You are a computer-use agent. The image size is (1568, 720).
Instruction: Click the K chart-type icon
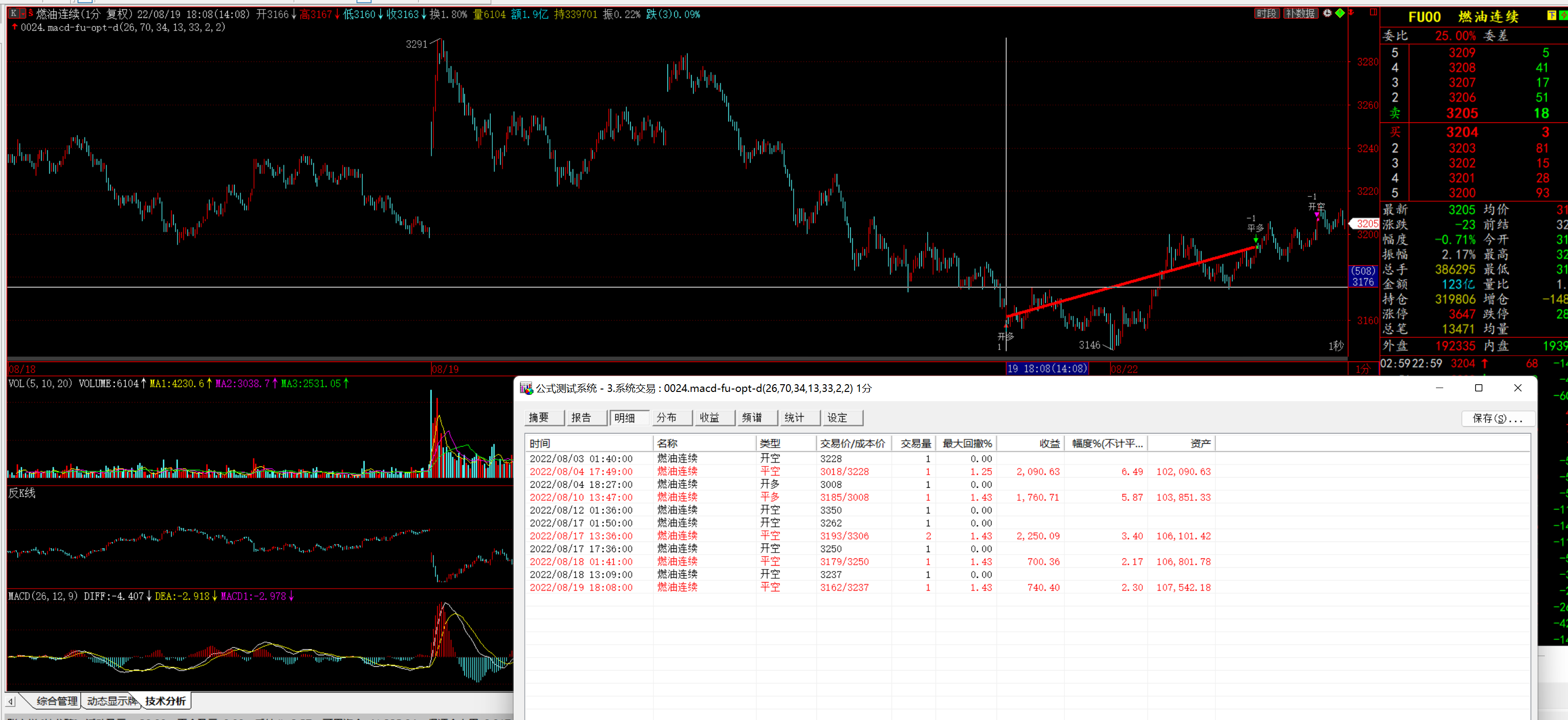[x=14, y=13]
